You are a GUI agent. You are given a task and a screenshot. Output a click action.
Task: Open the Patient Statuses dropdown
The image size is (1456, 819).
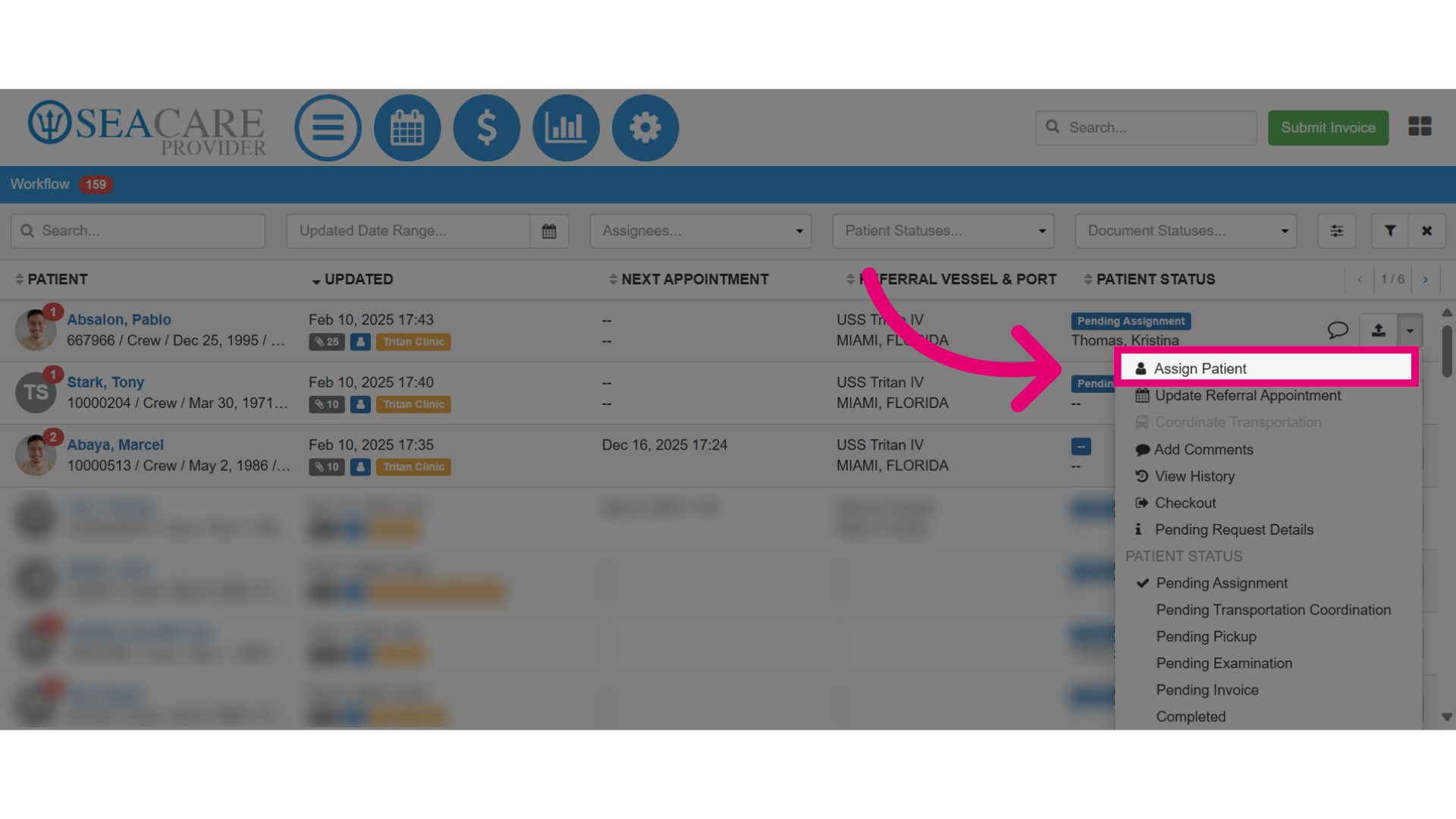point(943,231)
